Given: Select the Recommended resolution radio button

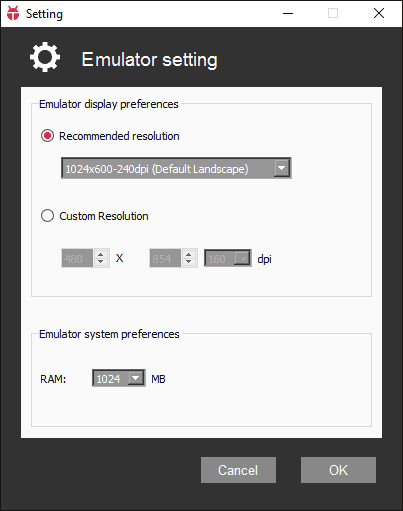Looking at the screenshot, I should coord(47,136).
